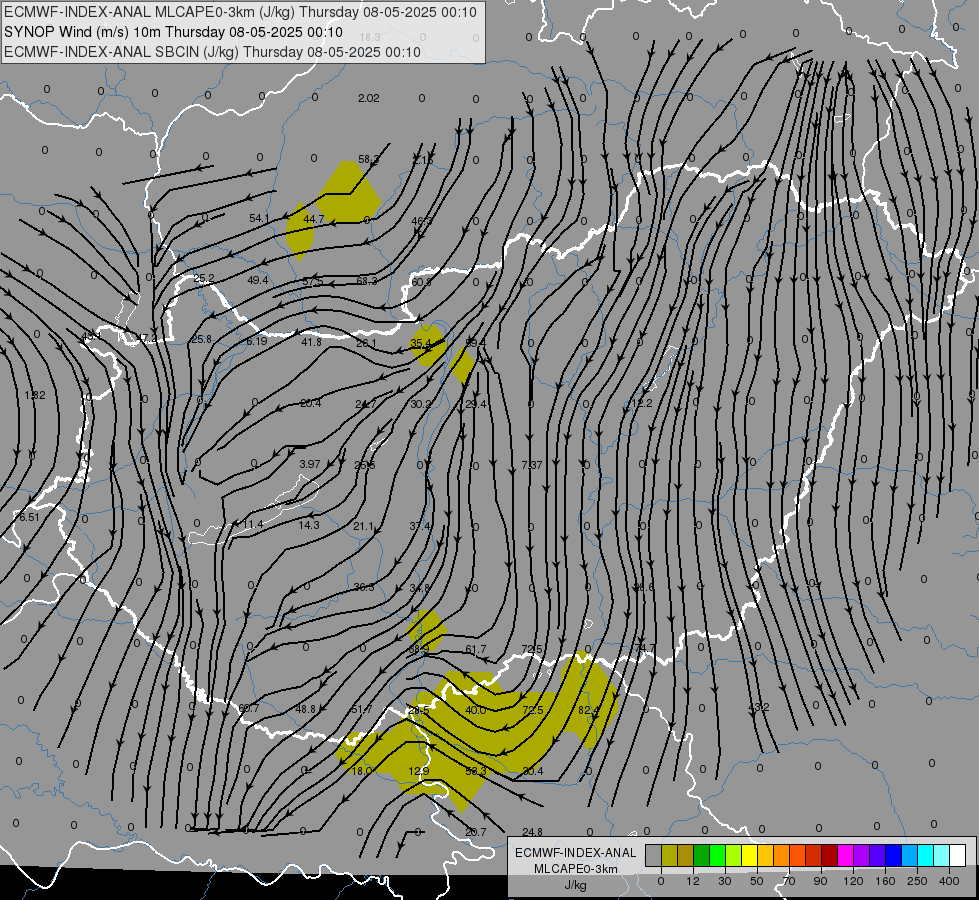Screen dimensions: 979x900
Task: Click the legend scale label '12'
Action: [x=693, y=881]
